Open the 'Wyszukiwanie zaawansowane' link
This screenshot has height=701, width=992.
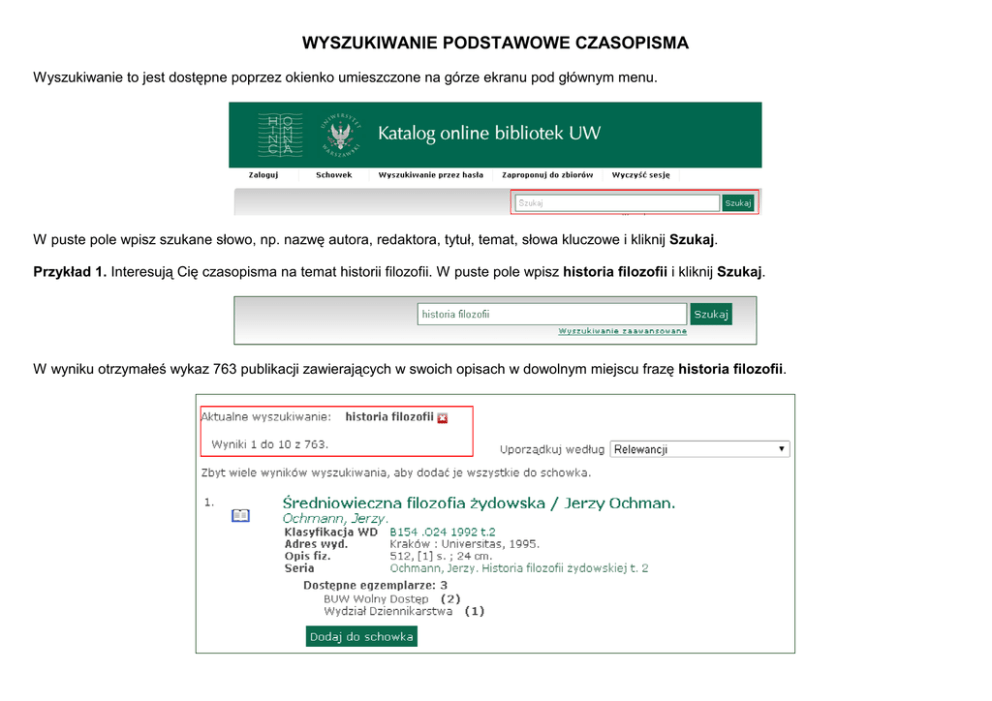(622, 331)
